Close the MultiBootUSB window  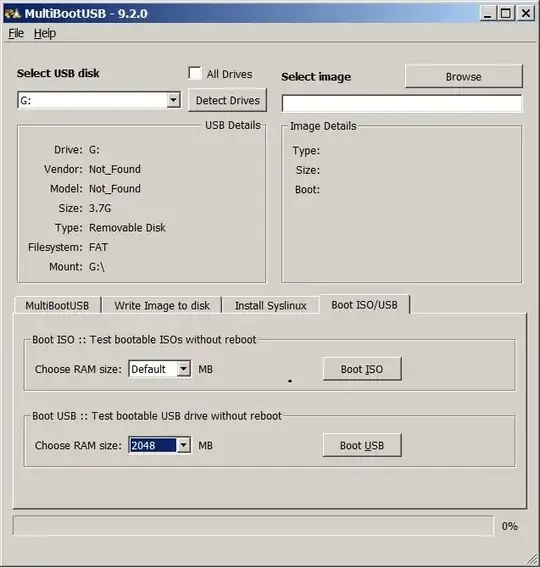pyautogui.click(x=526, y=14)
